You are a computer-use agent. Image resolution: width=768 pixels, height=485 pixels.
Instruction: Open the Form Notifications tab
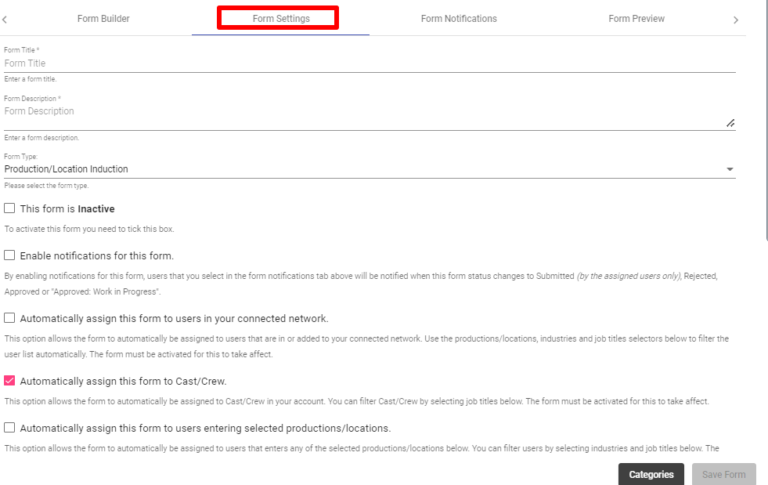click(459, 19)
